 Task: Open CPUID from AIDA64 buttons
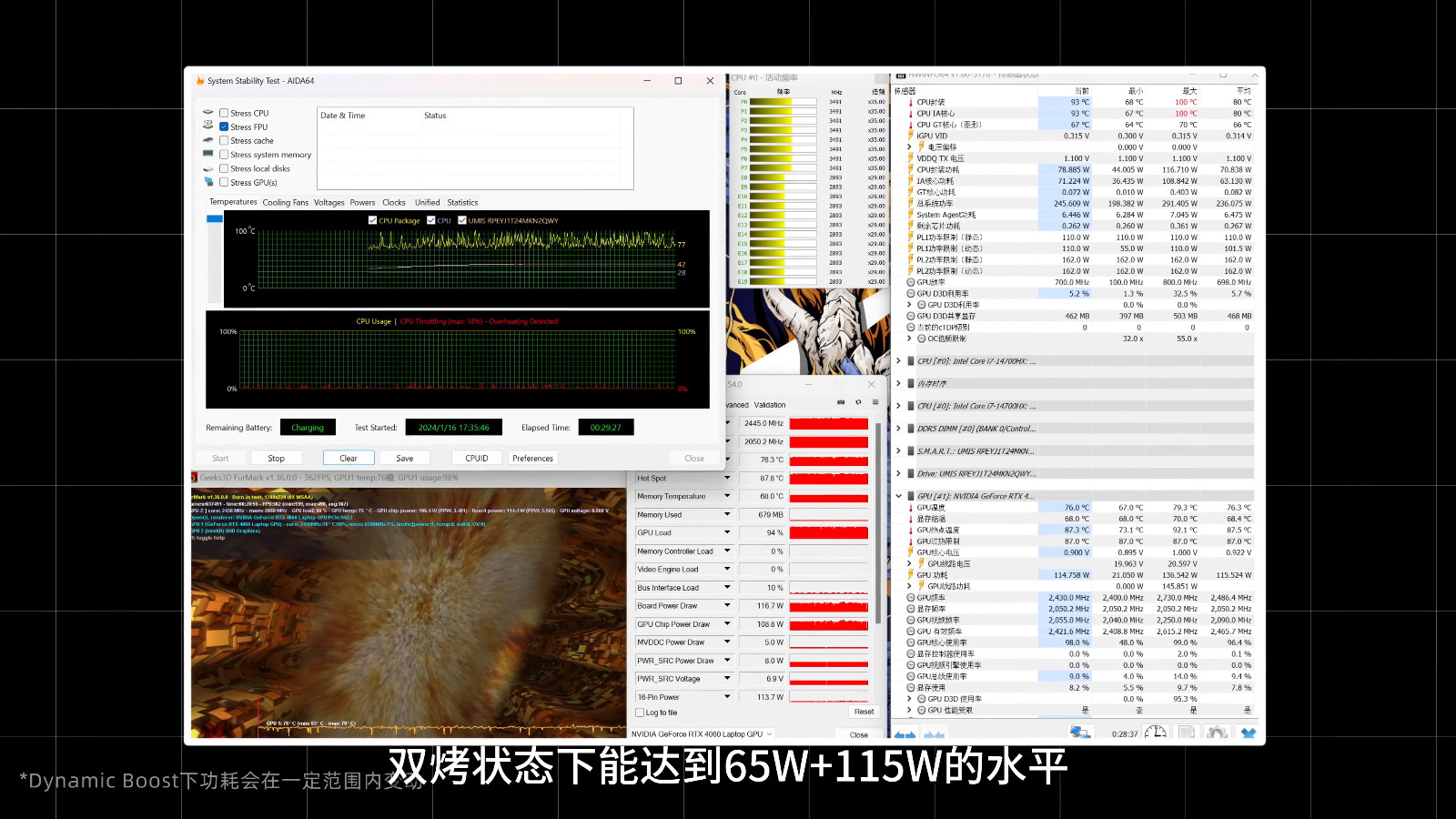[477, 458]
